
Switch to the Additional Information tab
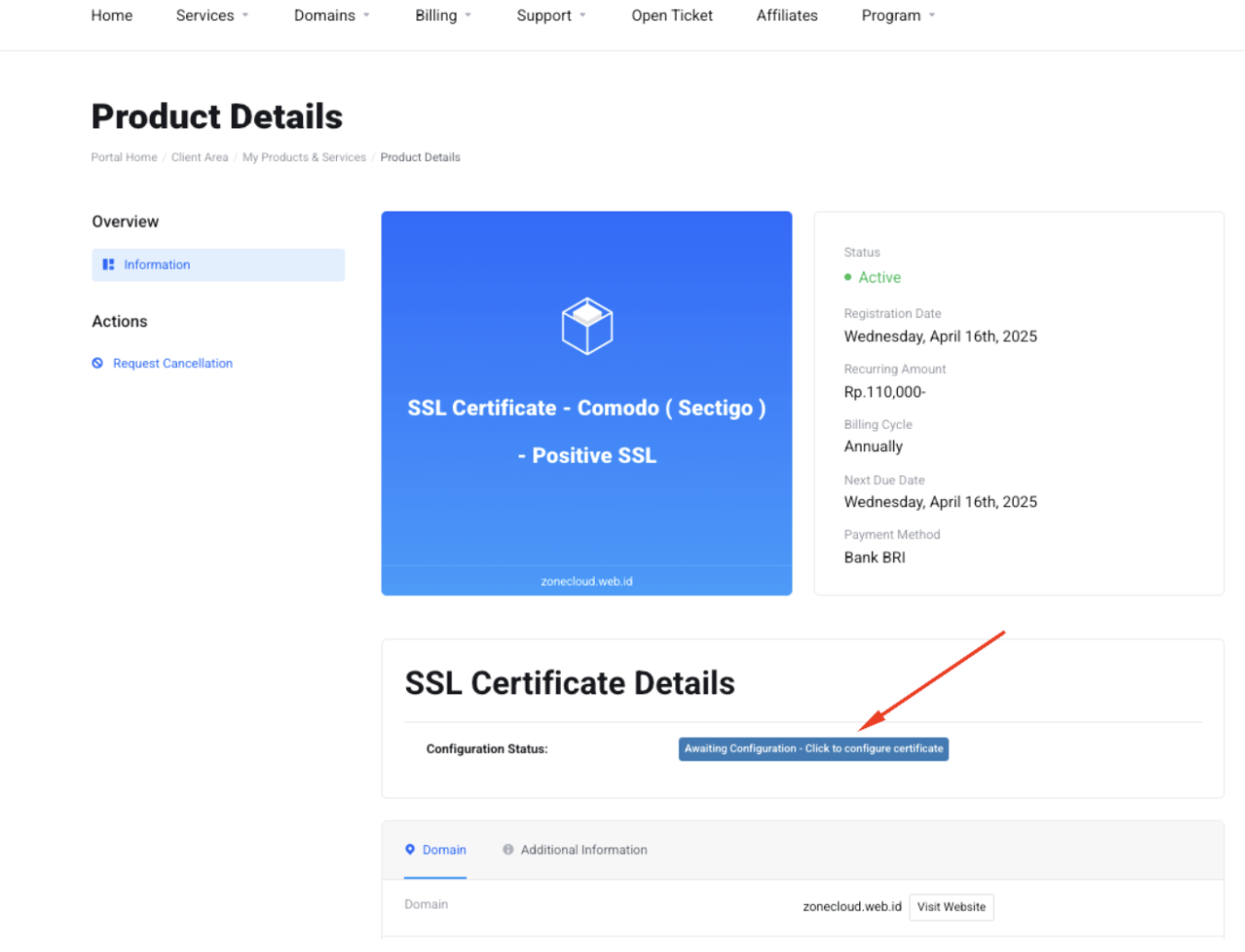point(575,850)
